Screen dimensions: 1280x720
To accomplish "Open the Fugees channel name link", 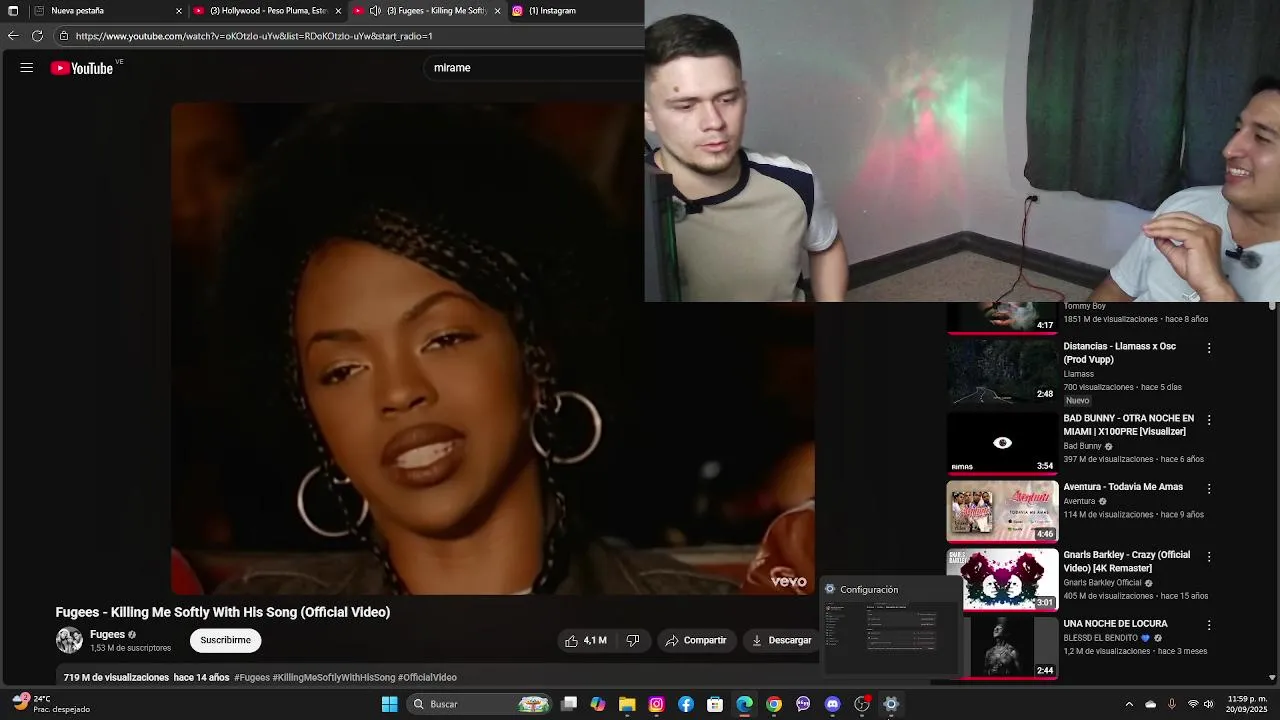I will 107,634.
